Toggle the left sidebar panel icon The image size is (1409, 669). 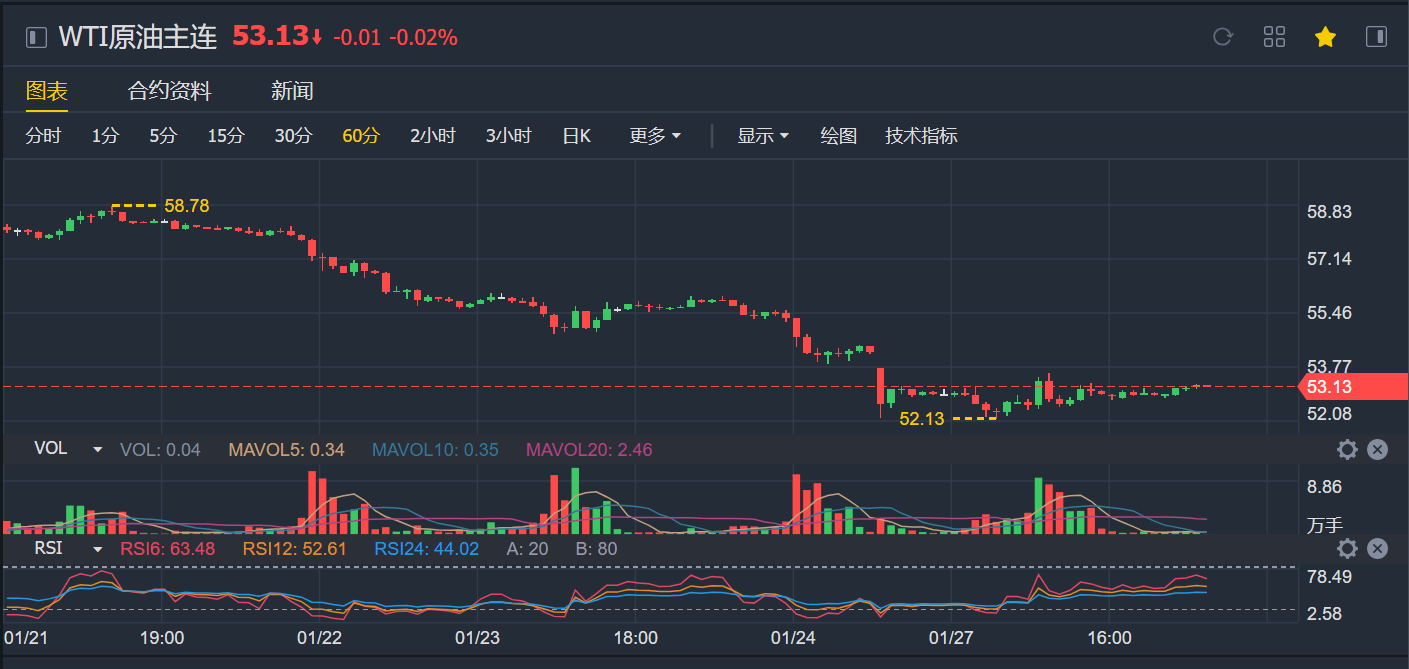(x=36, y=38)
